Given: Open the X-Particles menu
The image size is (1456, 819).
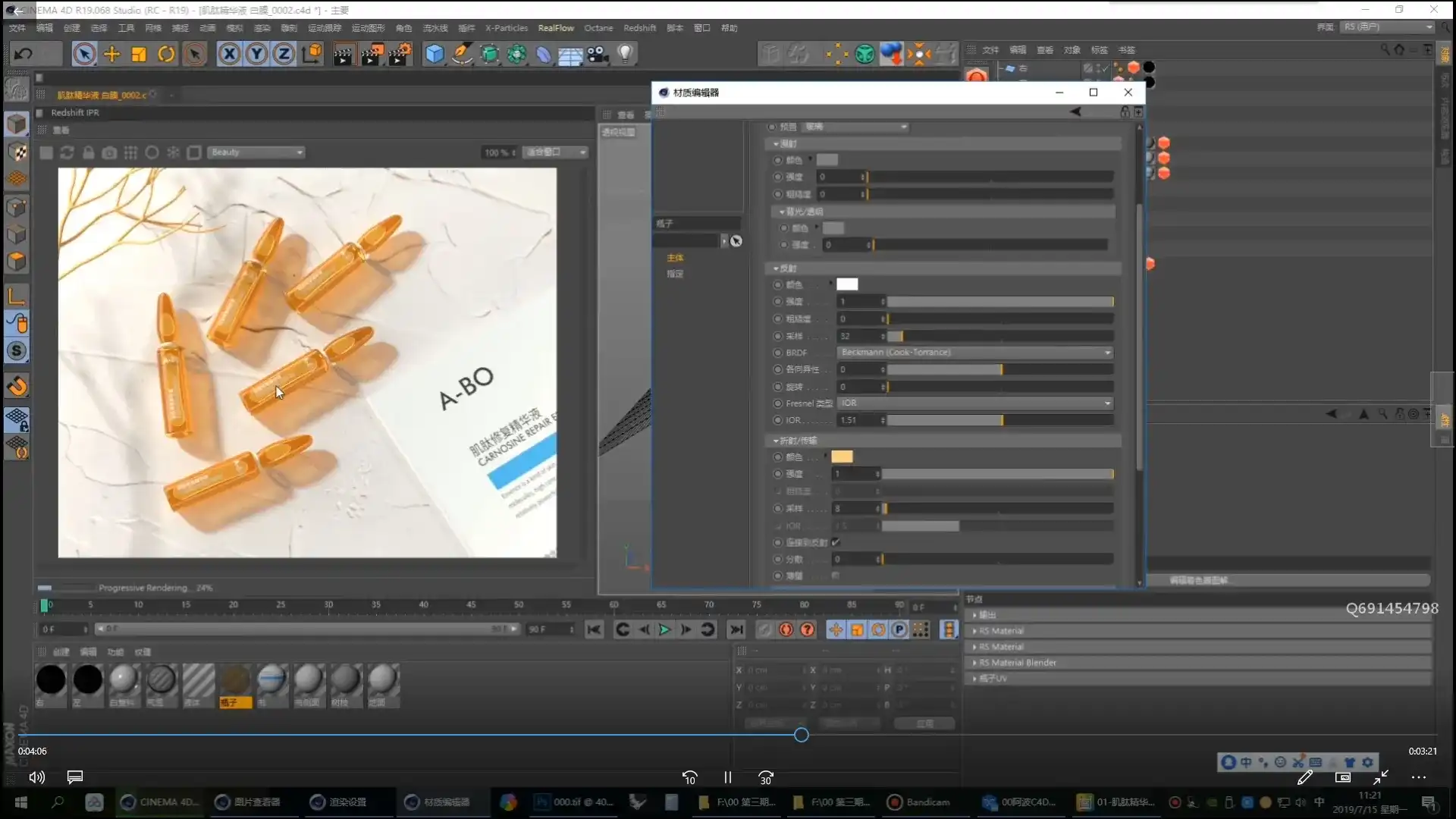Looking at the screenshot, I should (505, 27).
